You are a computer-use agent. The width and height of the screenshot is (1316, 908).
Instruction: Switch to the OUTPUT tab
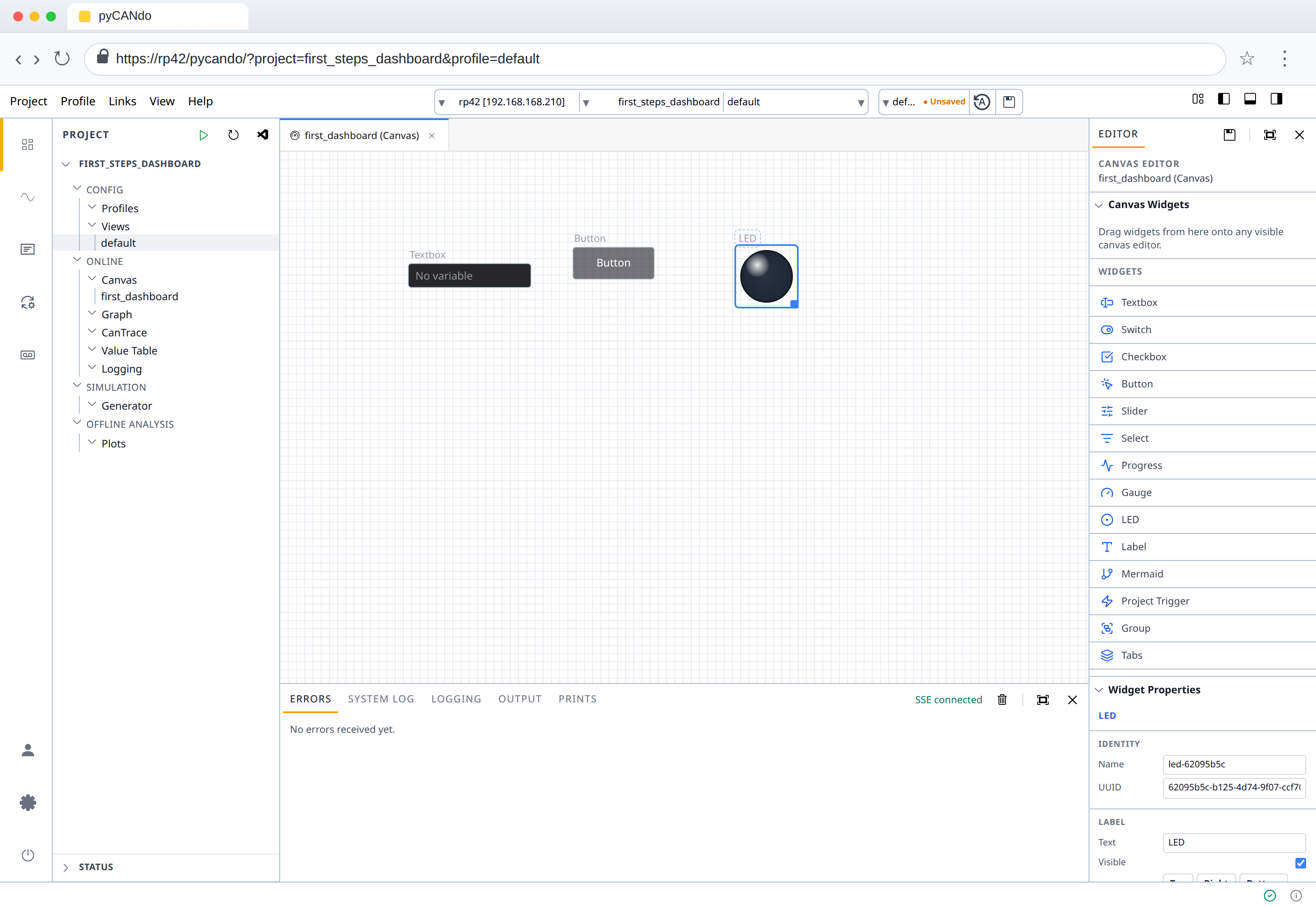pos(520,699)
